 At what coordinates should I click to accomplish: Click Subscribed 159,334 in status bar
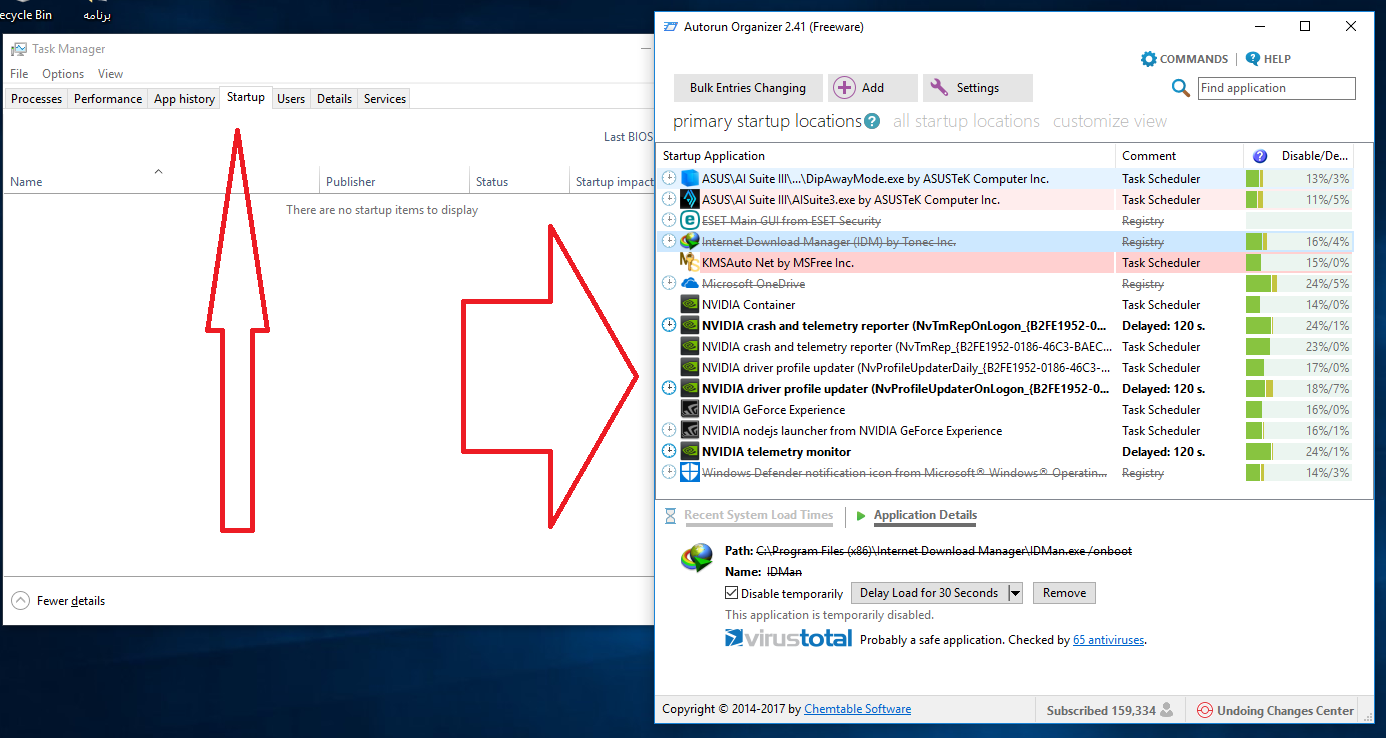pyautogui.click(x=1109, y=711)
